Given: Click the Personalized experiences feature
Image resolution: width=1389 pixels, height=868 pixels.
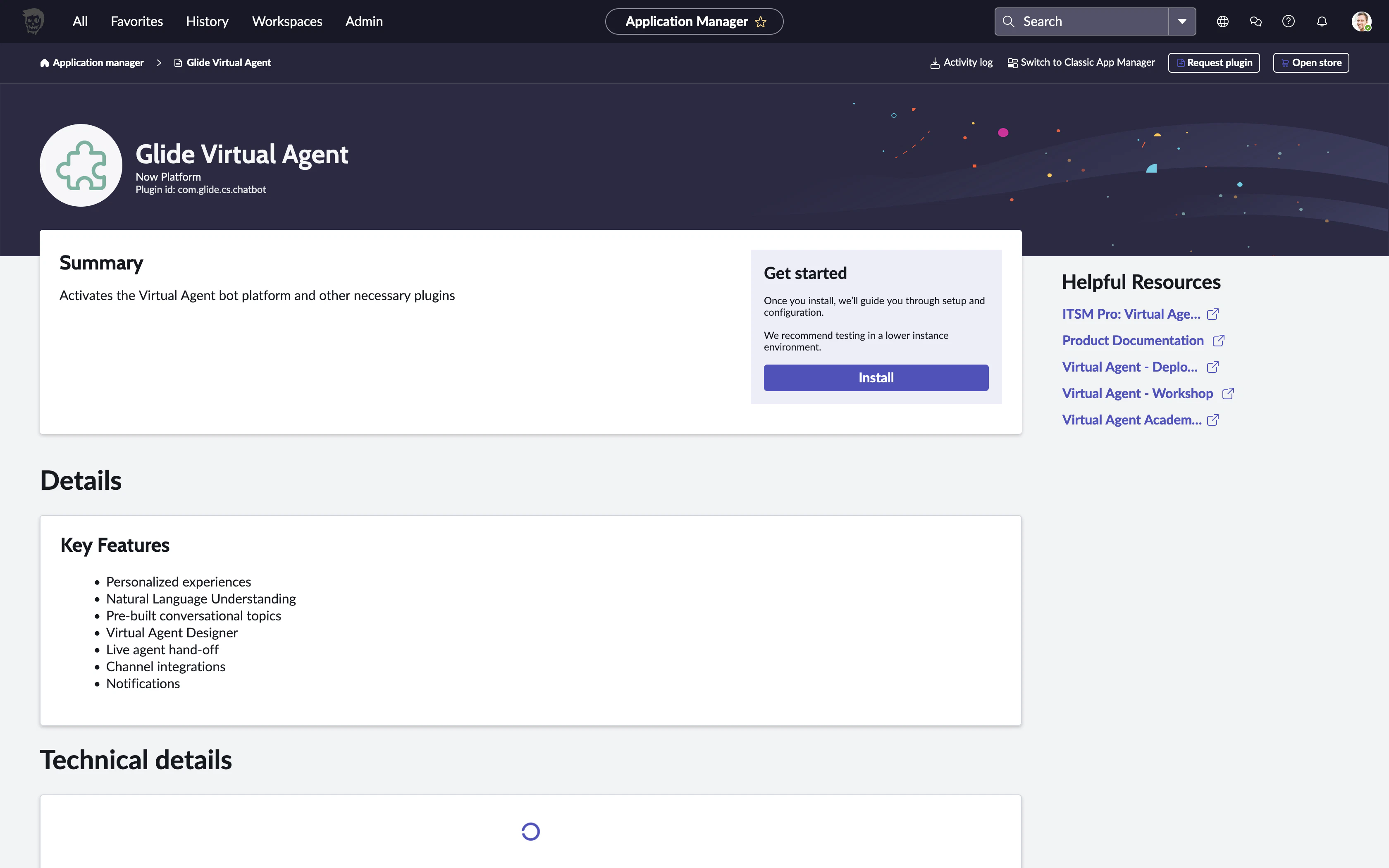Looking at the screenshot, I should pyautogui.click(x=179, y=582).
